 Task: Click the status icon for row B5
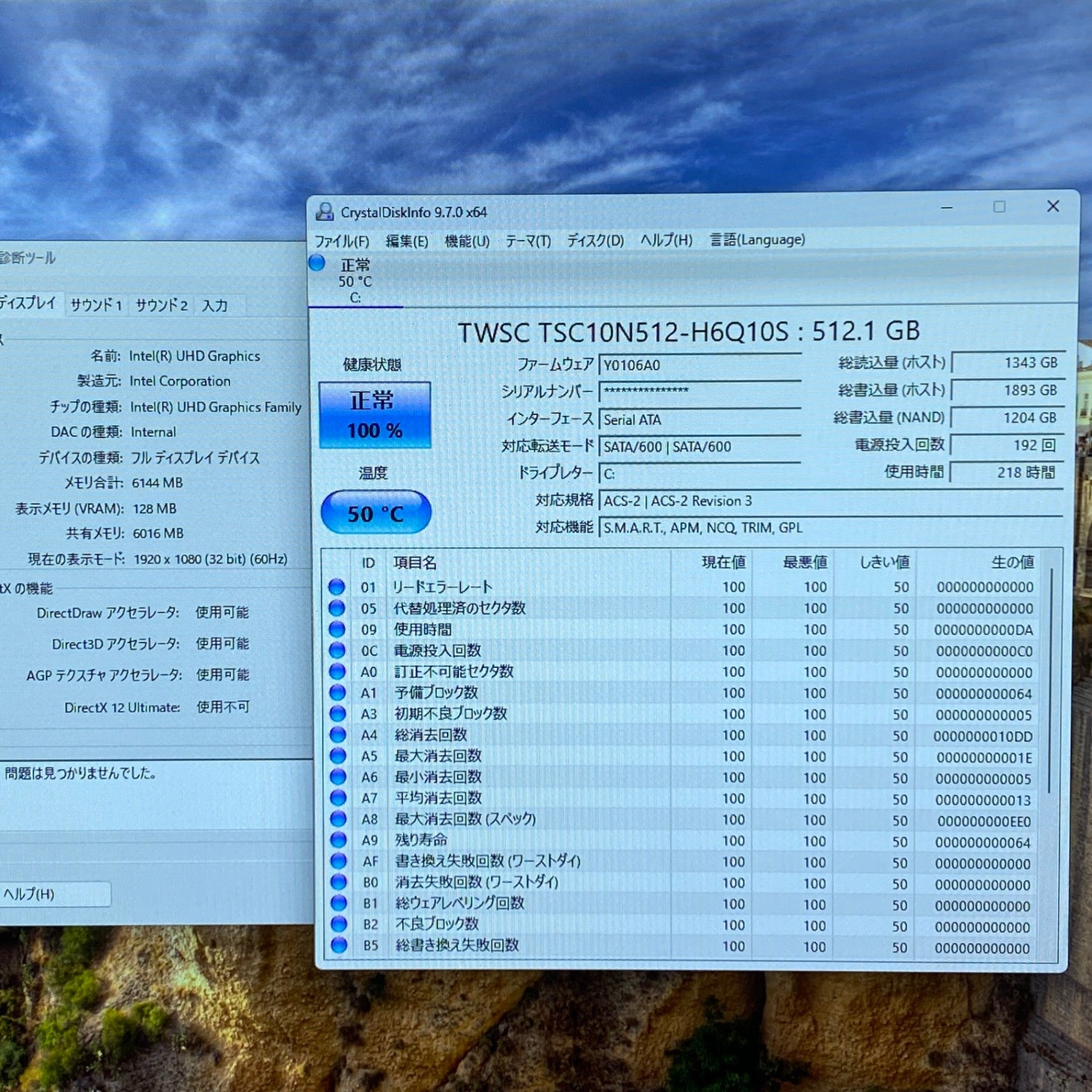pos(339,945)
